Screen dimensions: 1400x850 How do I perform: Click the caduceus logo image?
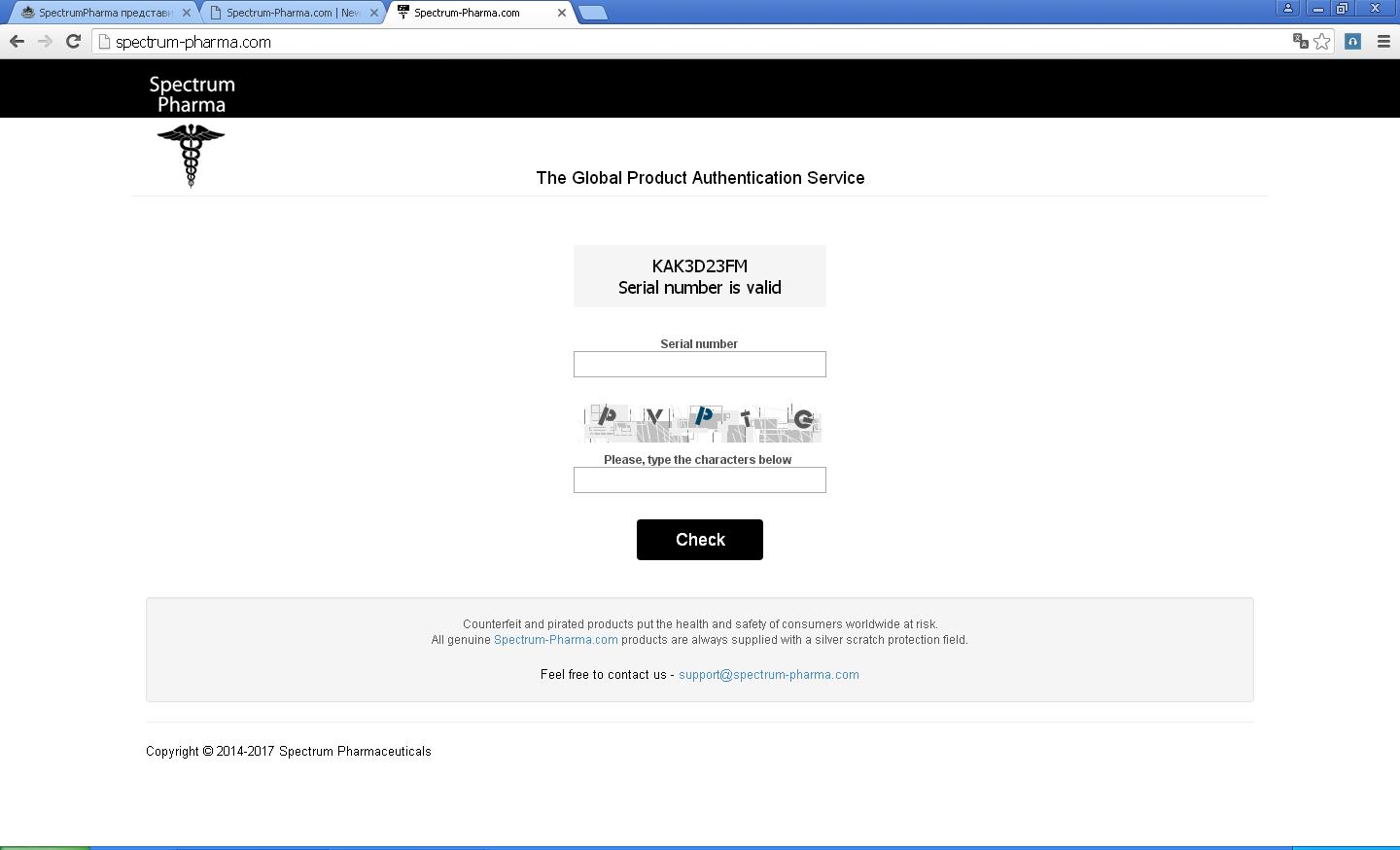pyautogui.click(x=191, y=155)
